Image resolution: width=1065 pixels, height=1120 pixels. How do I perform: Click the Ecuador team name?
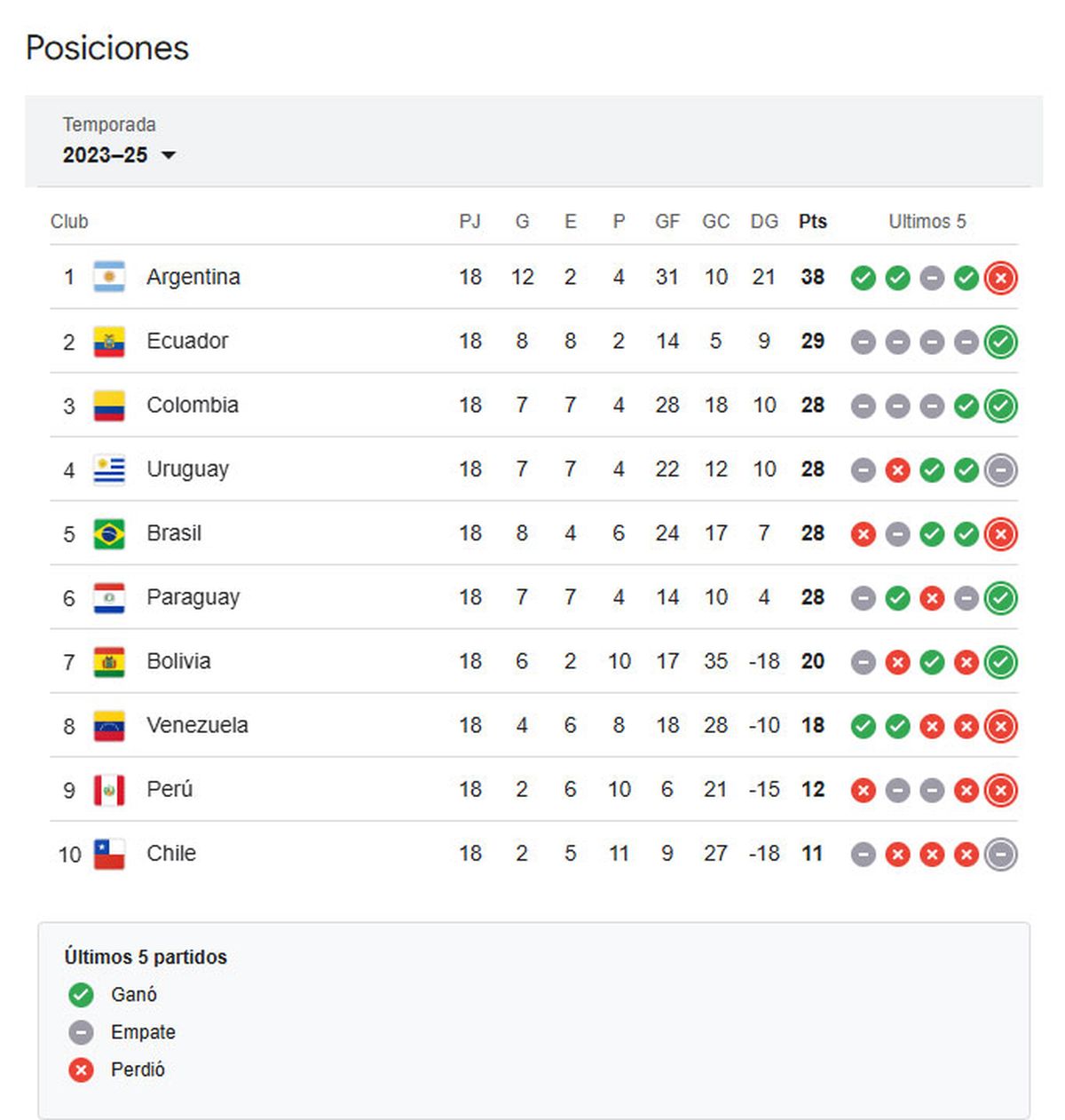[187, 341]
